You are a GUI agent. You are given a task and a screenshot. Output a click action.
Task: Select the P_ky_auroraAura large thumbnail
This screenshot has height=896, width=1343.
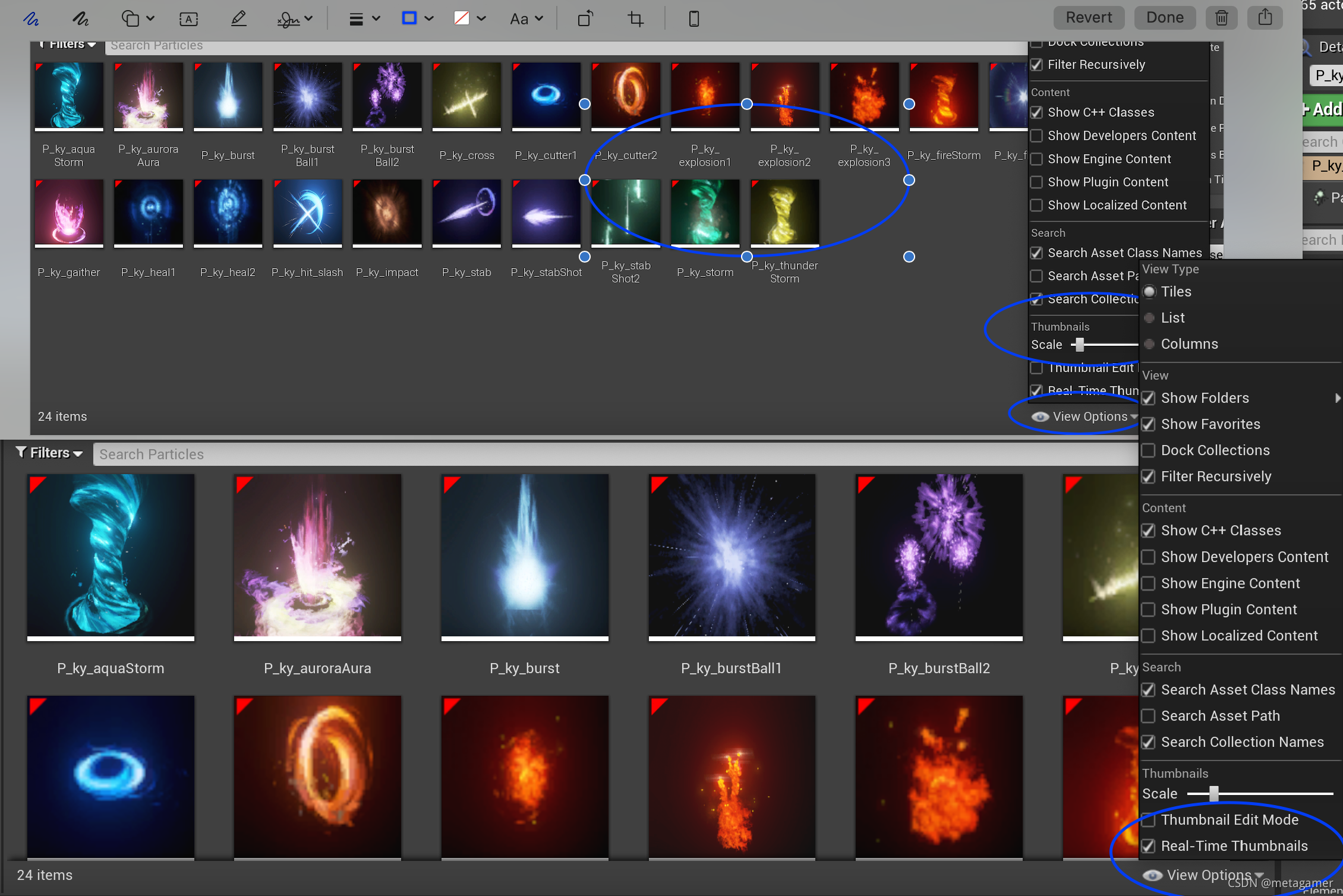(x=317, y=556)
